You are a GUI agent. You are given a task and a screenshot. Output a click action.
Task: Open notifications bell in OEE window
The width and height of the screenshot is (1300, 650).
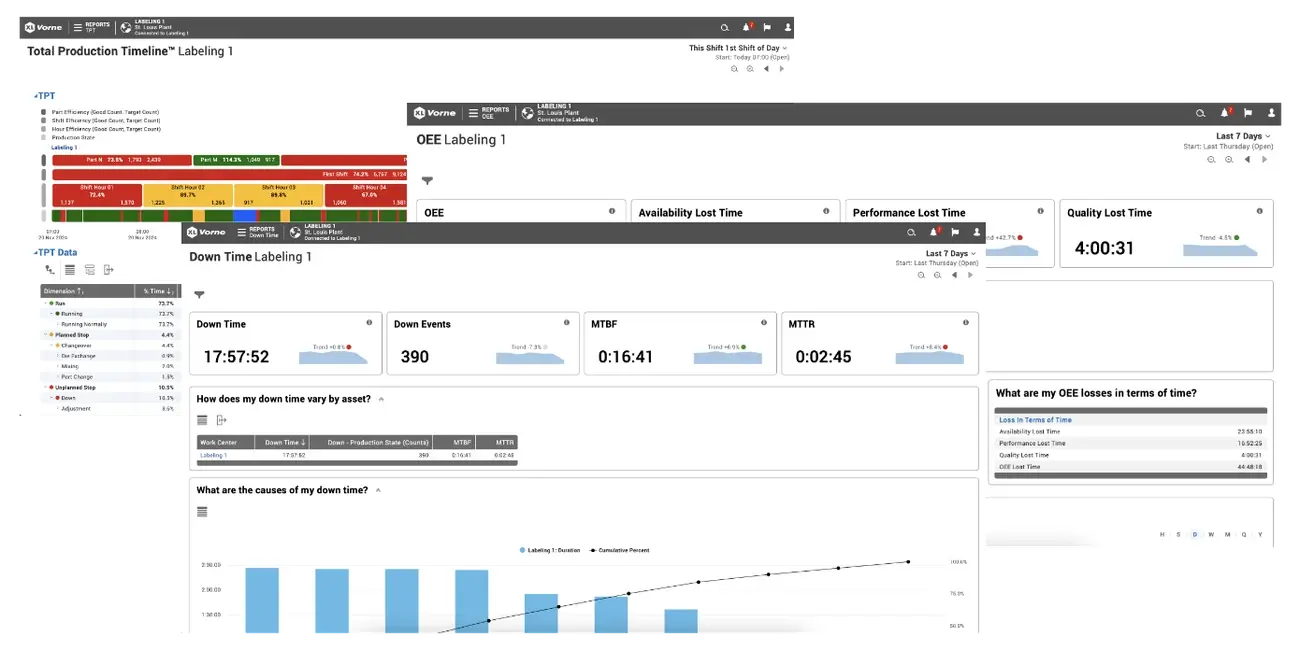pos(1226,113)
